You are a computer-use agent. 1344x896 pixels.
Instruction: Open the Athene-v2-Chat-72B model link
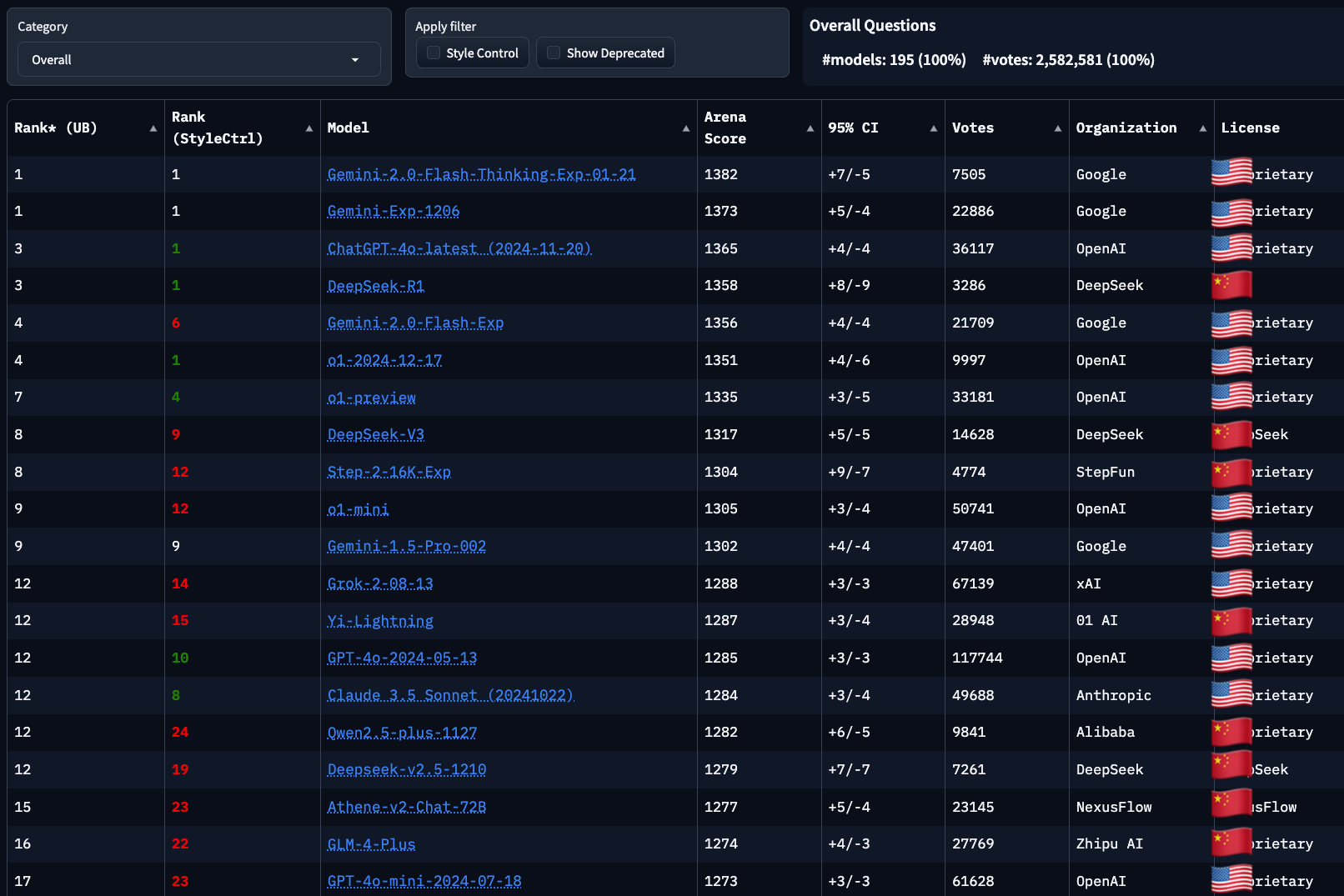tap(407, 807)
